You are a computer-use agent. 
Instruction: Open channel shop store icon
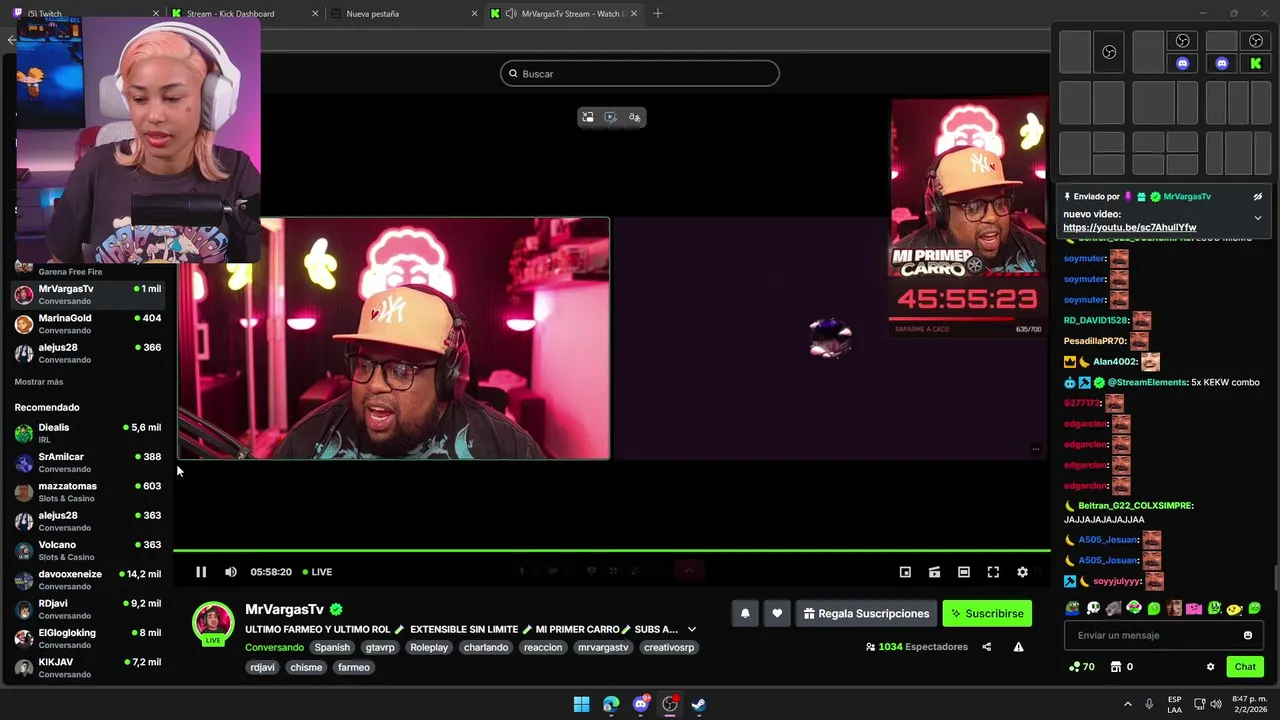click(x=1116, y=667)
